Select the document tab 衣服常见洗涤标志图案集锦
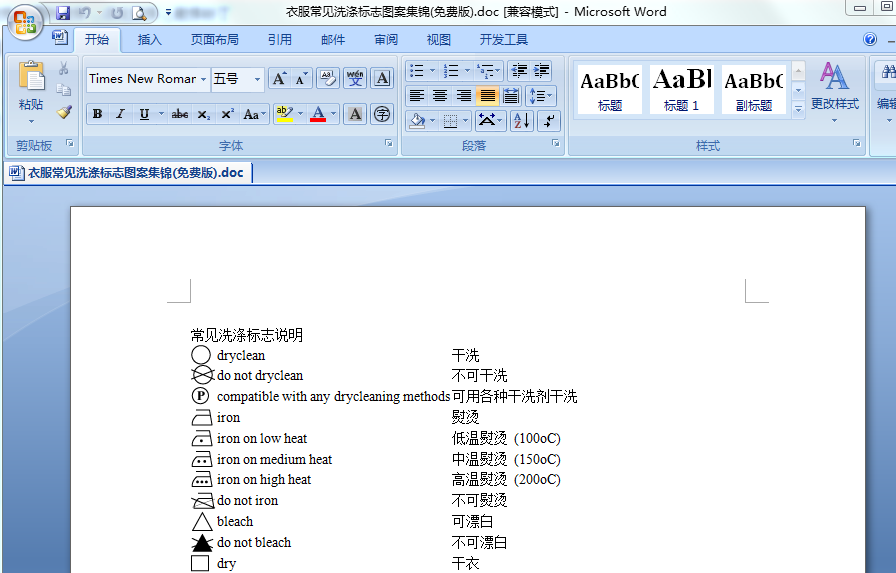 click(x=128, y=173)
